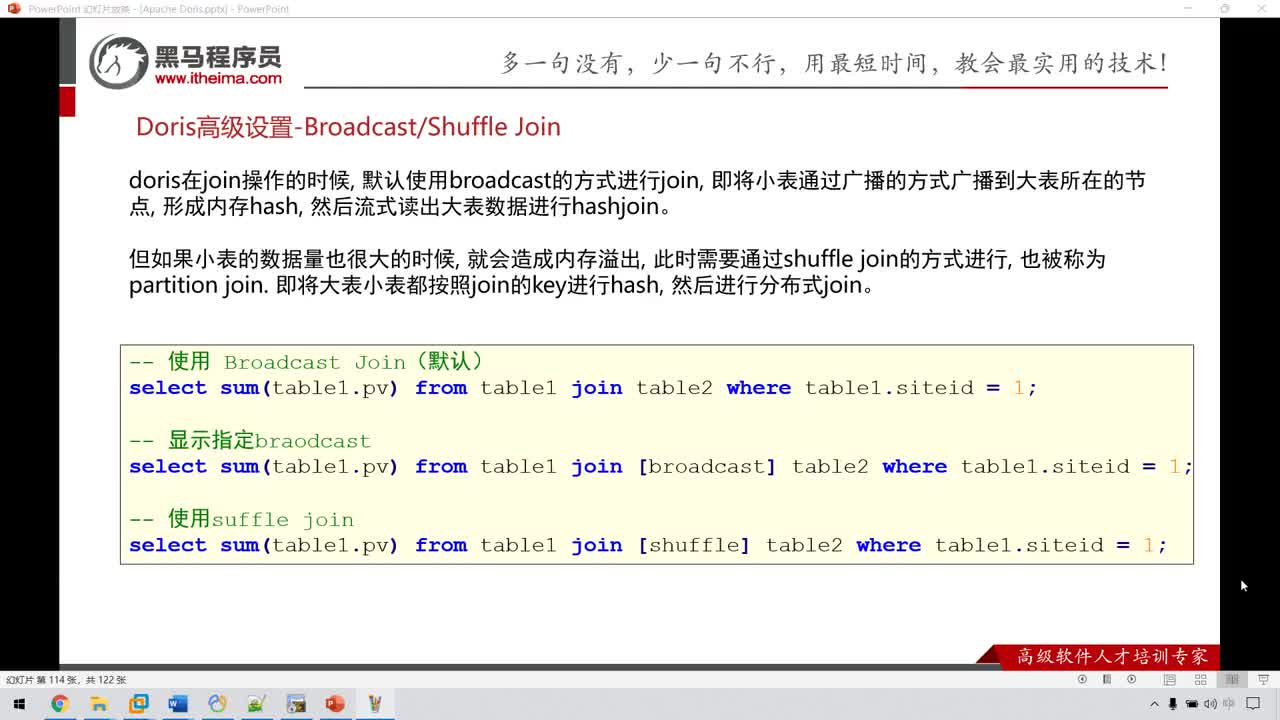
Task: Open File Explorer from the taskbar
Action: coord(99,704)
